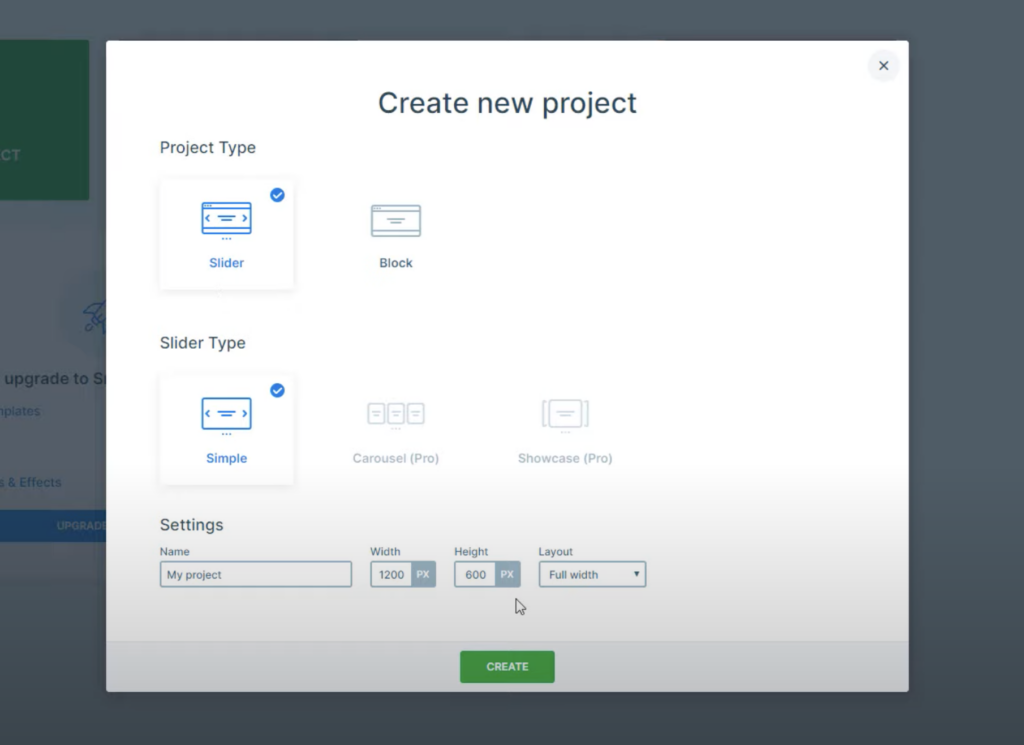The height and width of the screenshot is (745, 1024).
Task: Click the blue checkmark on Slider card
Action: 277,195
